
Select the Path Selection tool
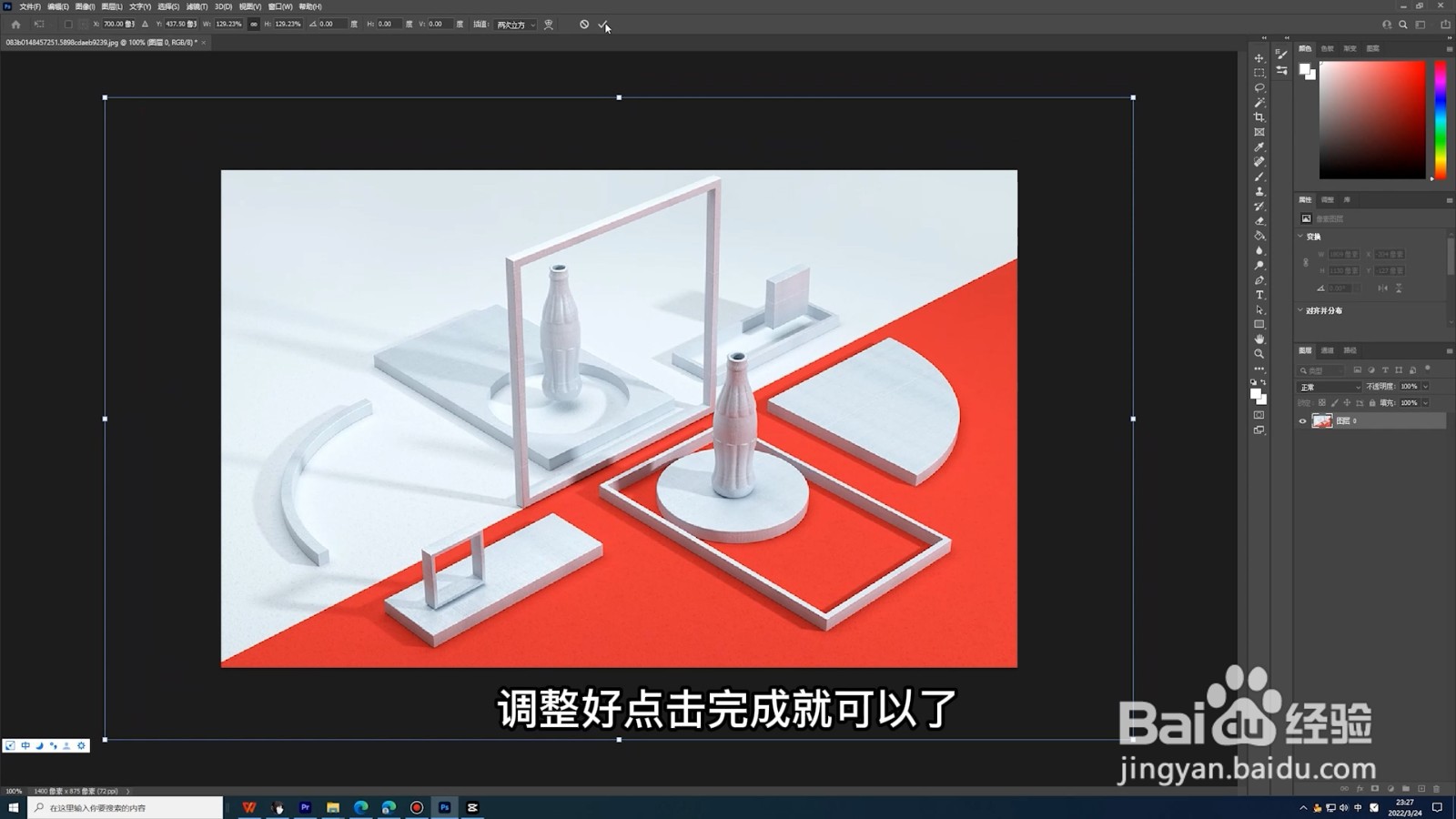point(1259,309)
